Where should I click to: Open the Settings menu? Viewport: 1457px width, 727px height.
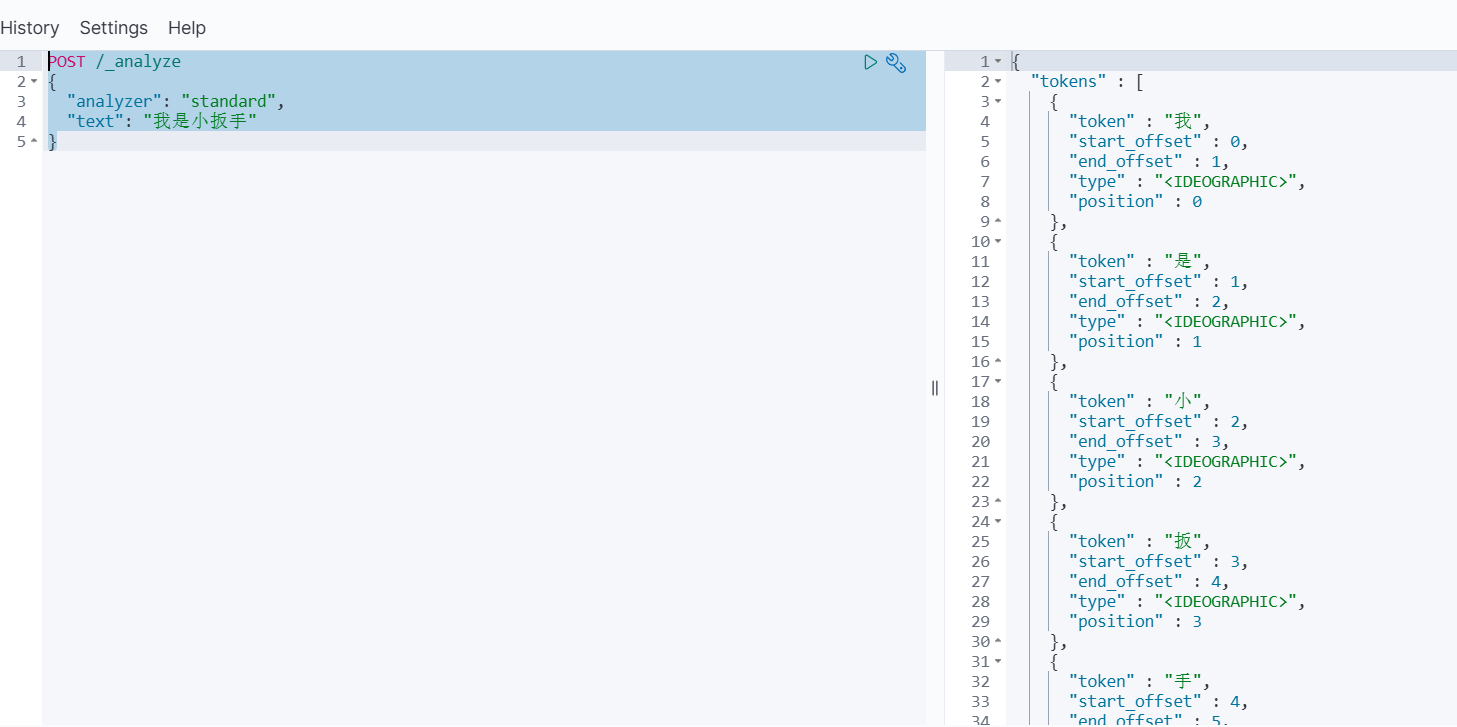tap(114, 28)
